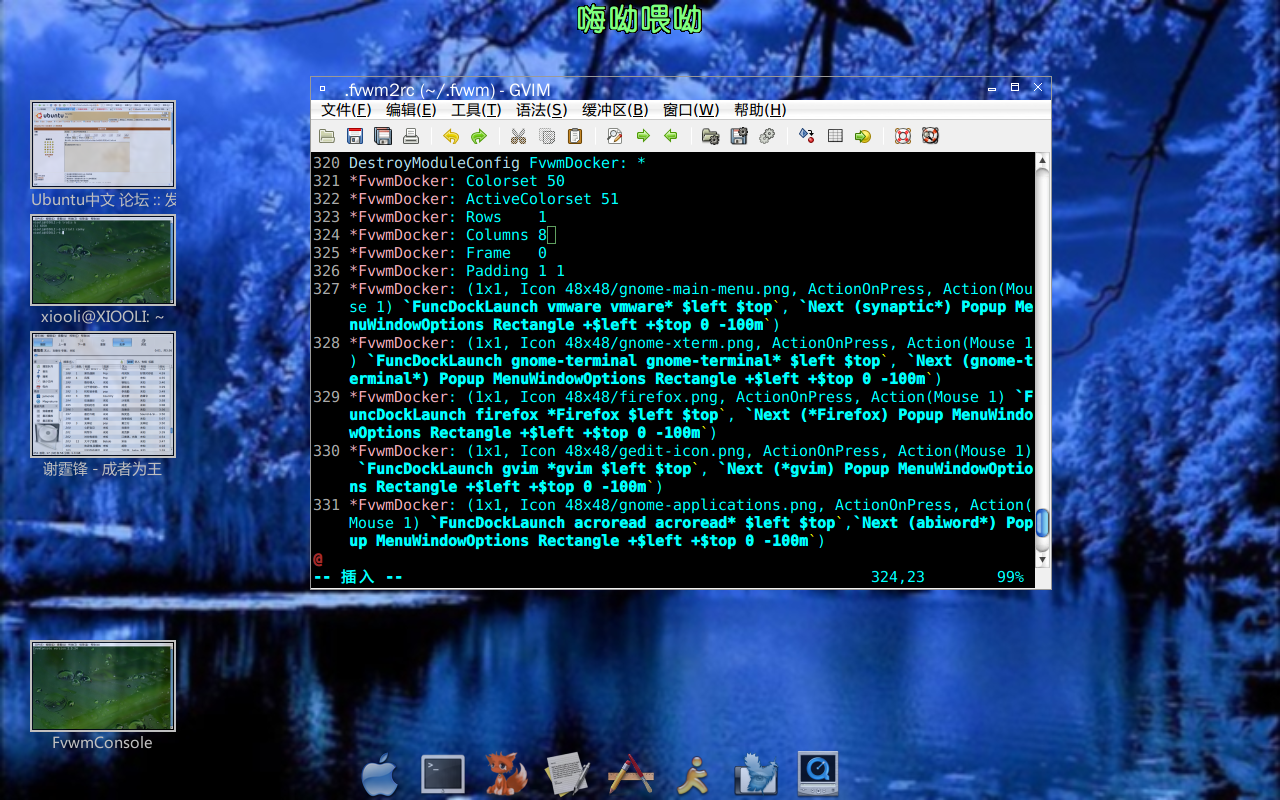Paste from clipboard in the GVIM toolbar
The width and height of the screenshot is (1280, 800).
[x=575, y=136]
